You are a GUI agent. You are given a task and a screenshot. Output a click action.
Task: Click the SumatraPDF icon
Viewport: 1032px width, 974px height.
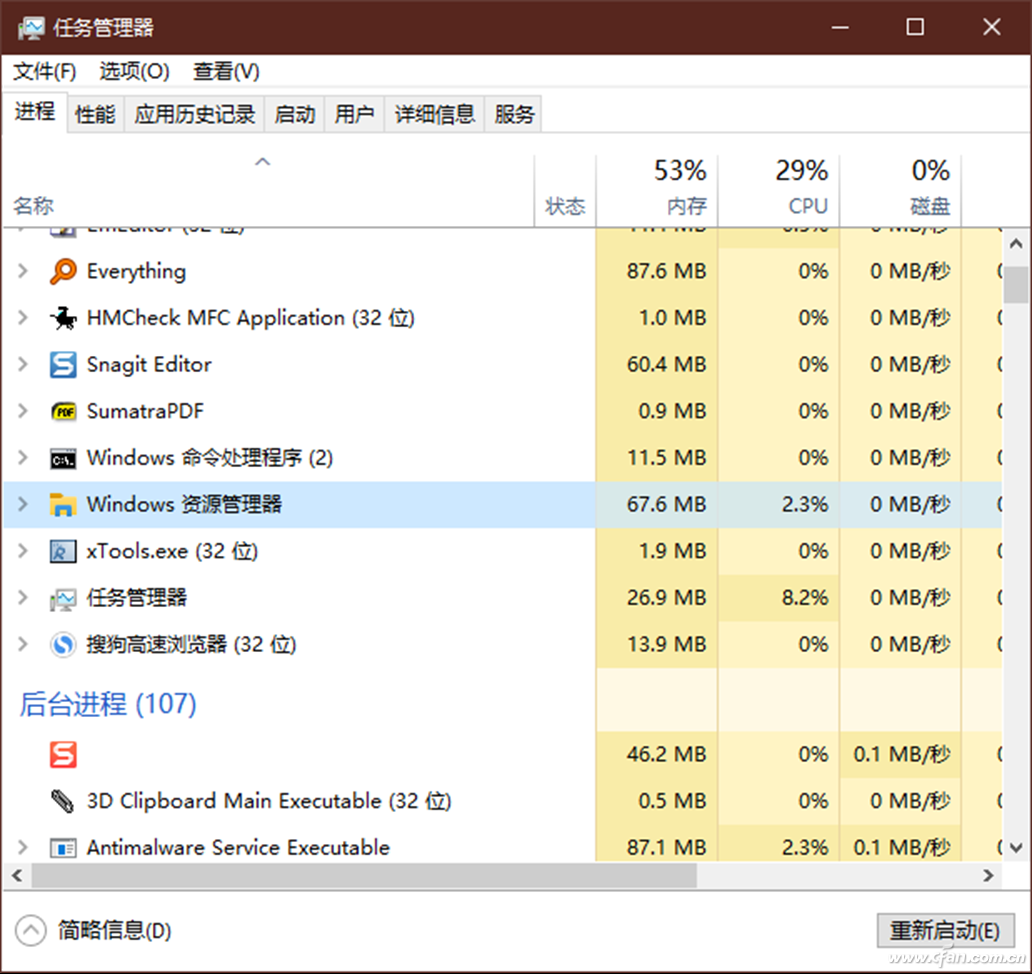pos(63,411)
